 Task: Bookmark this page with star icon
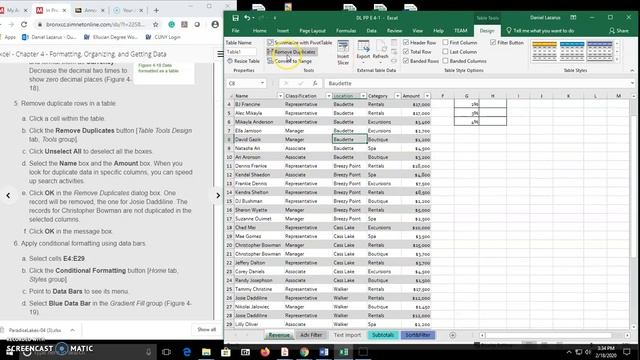[x=156, y=24]
